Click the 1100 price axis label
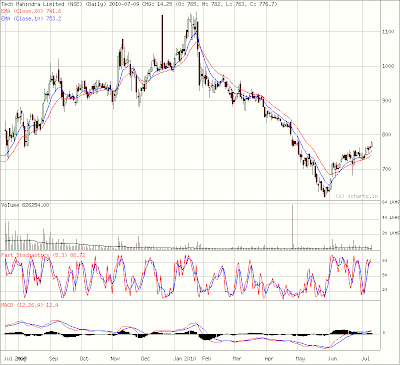Viewport: 400px width, 365px height. (x=387, y=32)
